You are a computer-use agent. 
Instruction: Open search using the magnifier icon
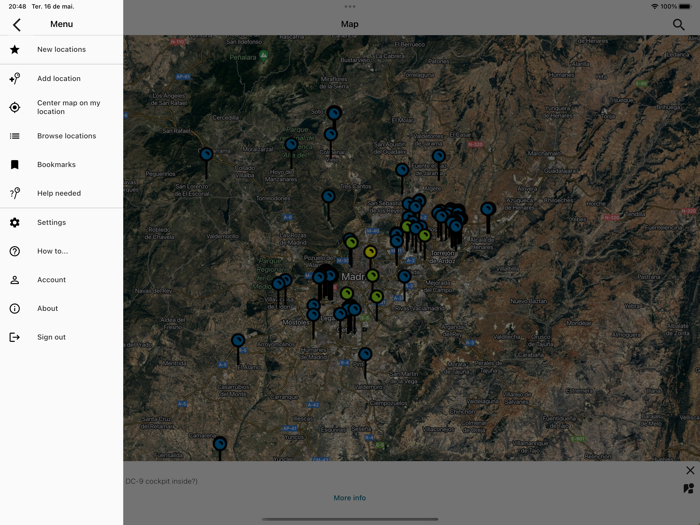678,25
